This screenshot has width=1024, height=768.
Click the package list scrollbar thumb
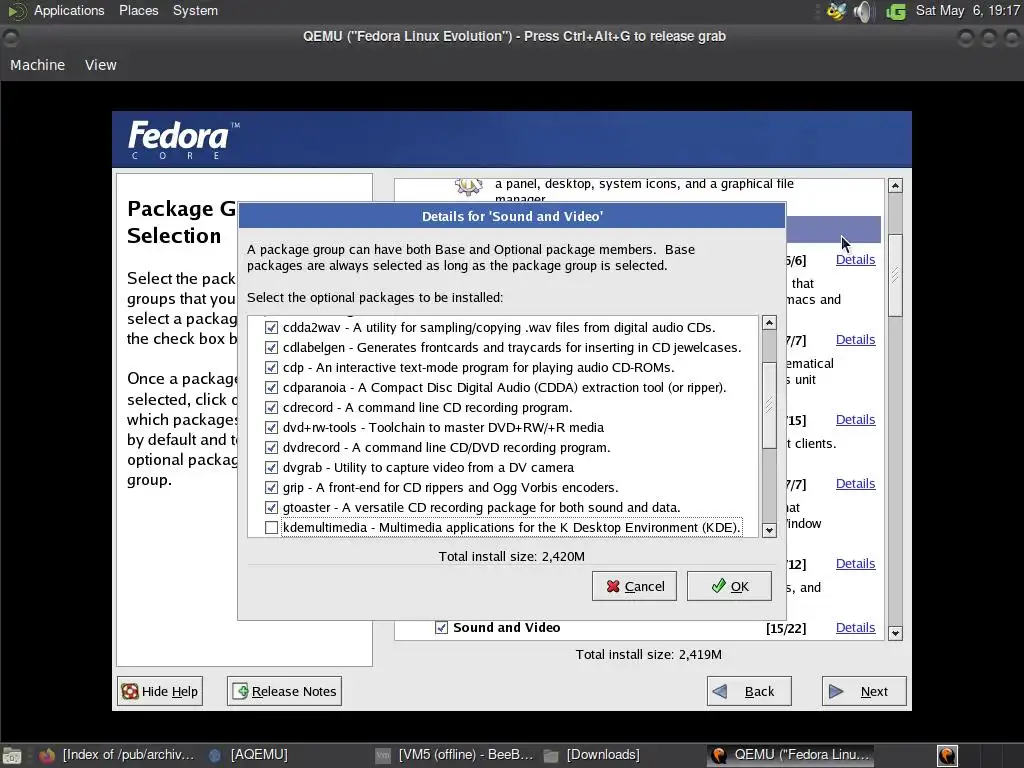[x=769, y=405]
